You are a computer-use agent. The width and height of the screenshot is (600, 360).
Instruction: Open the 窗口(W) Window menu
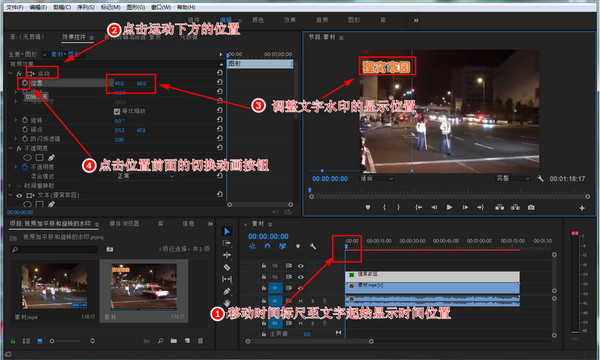[x=161, y=7]
